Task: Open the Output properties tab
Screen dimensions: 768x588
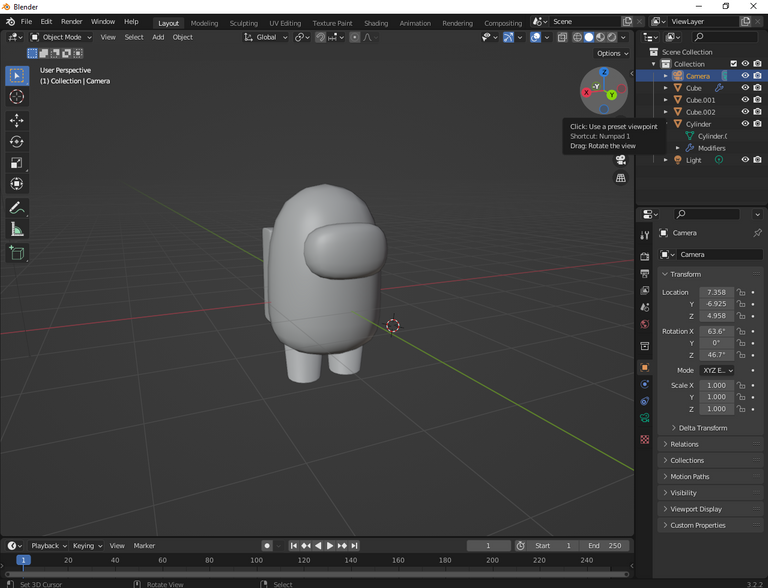Action: pyautogui.click(x=645, y=273)
